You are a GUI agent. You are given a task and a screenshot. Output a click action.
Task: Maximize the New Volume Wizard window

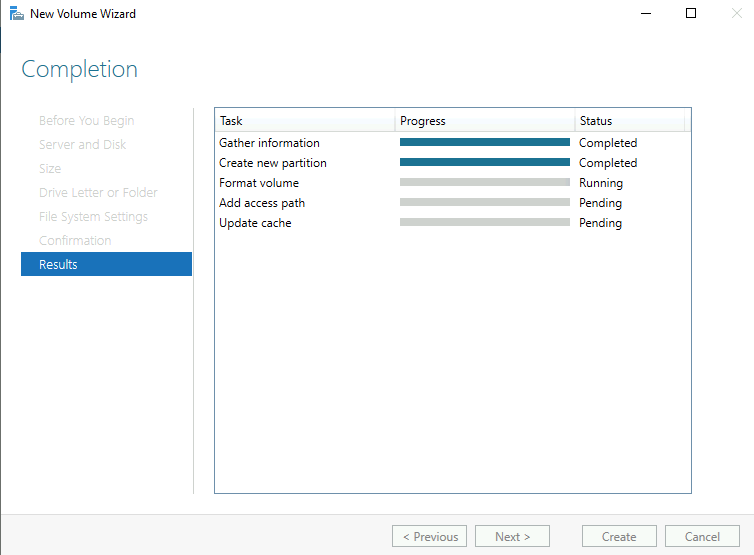[691, 13]
